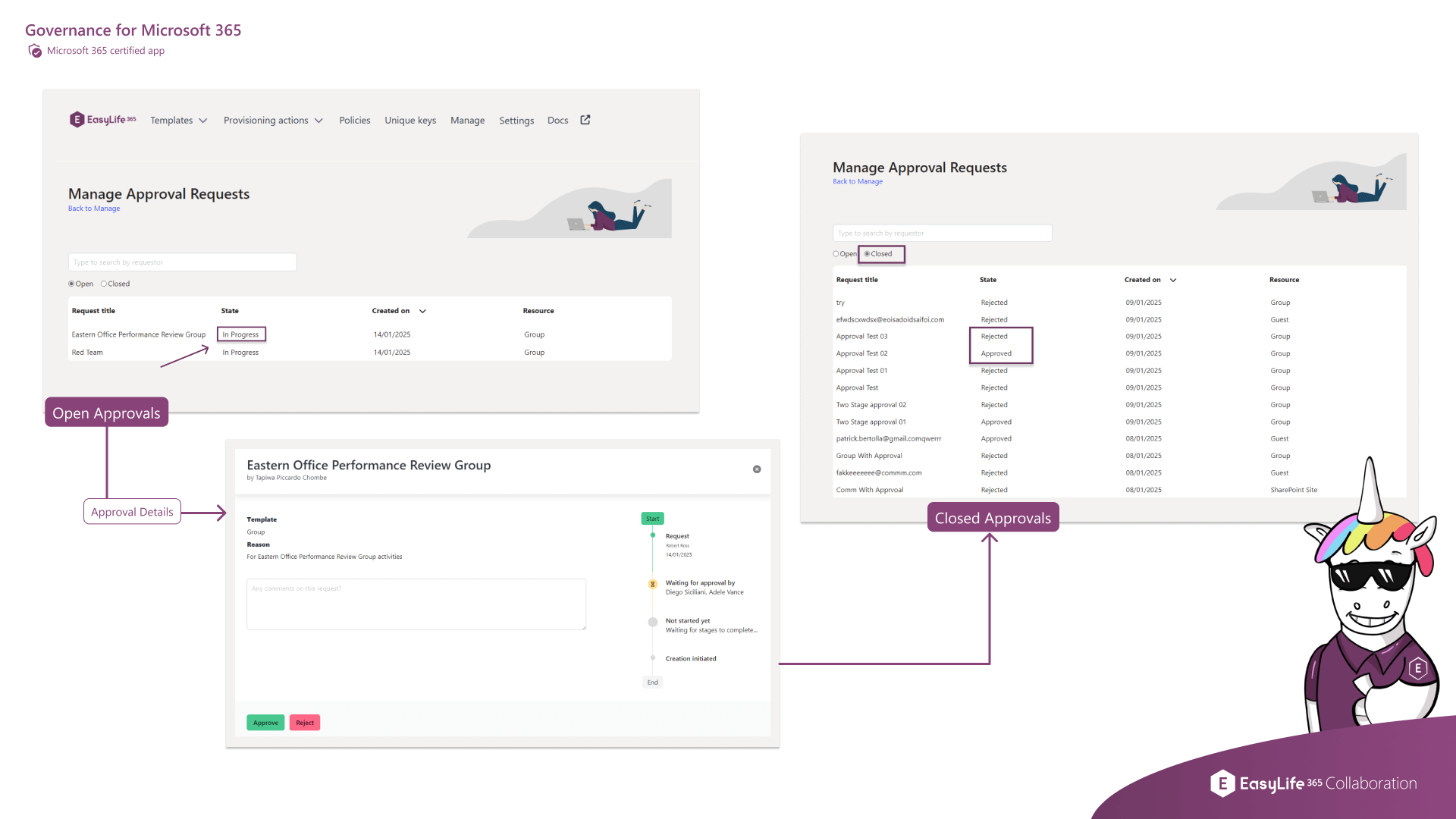Click SharePoint Site resource cell
The width and height of the screenshot is (1456, 819).
(1294, 490)
